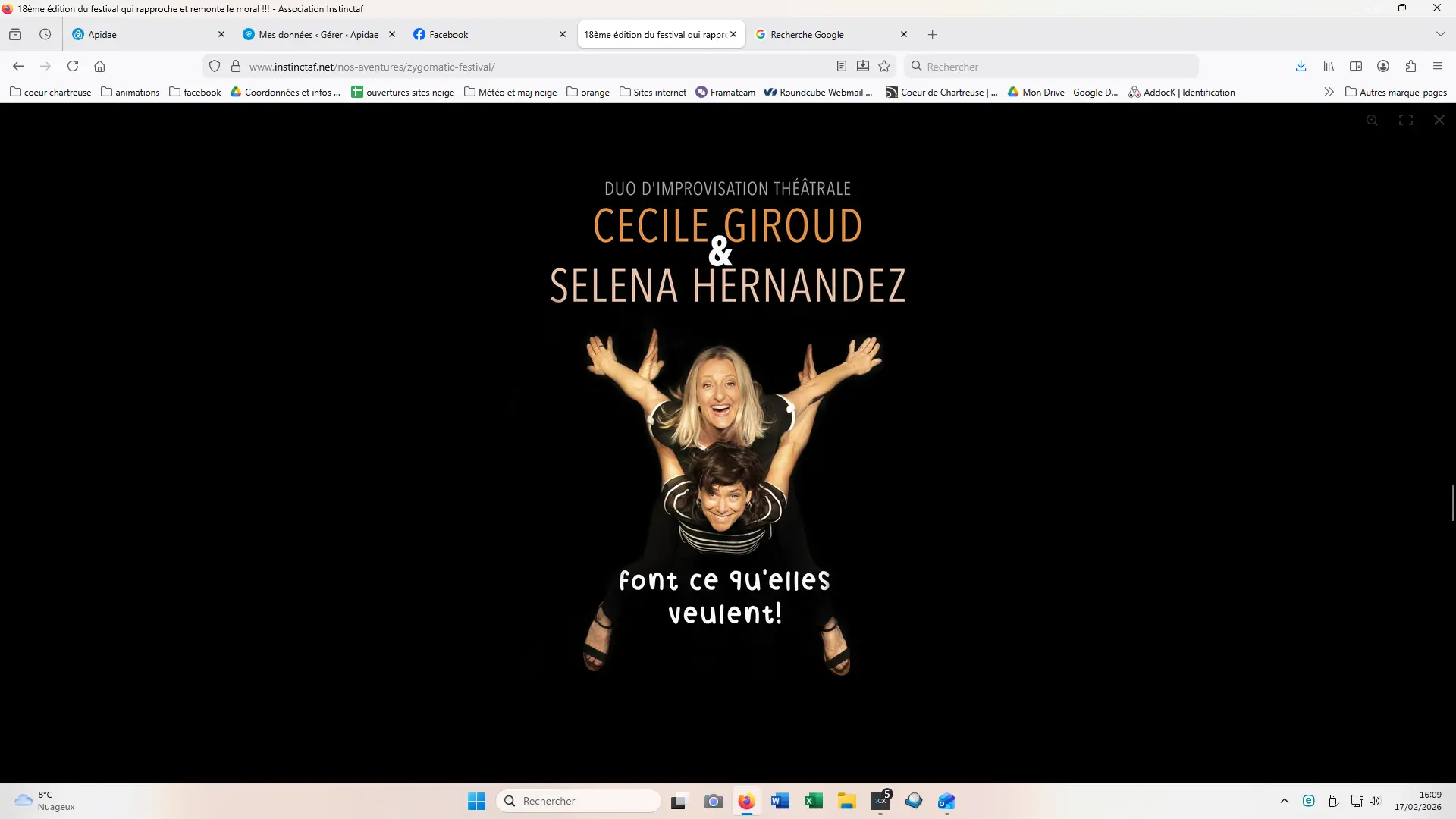Toggle fullscreen mode in lightbox
This screenshot has width=1456, height=819.
click(1405, 120)
